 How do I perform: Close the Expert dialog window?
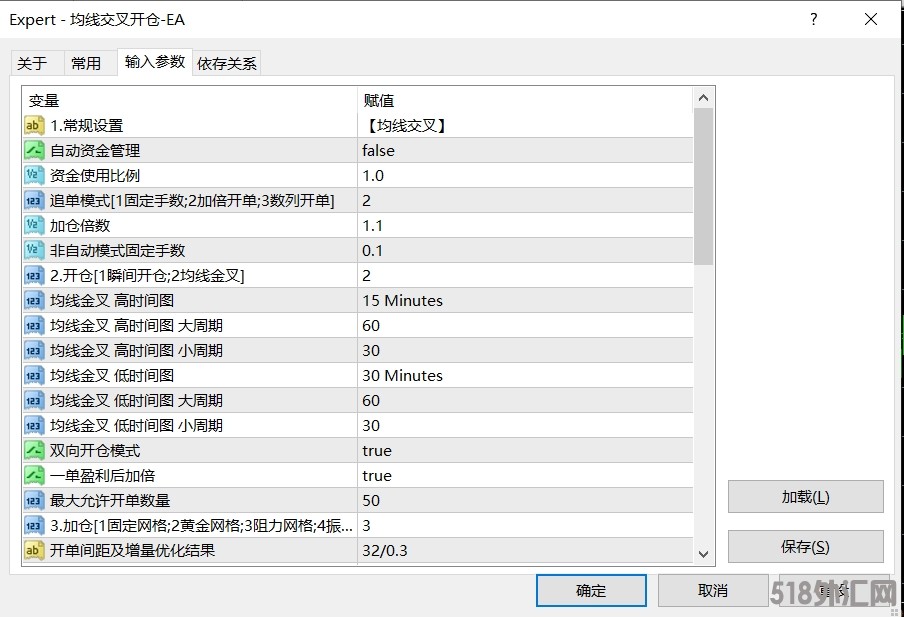(x=871, y=19)
